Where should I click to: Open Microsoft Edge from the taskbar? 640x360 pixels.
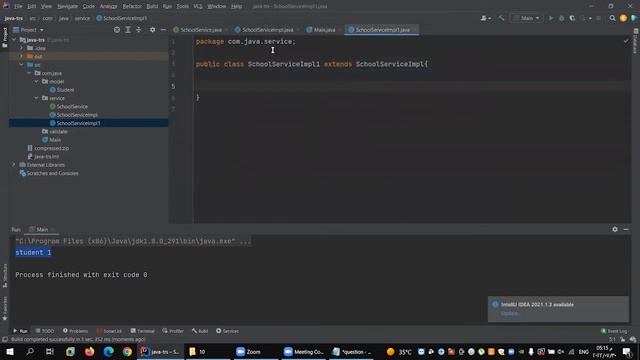tap(109, 351)
